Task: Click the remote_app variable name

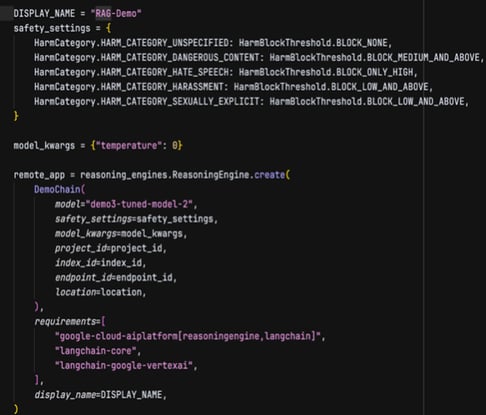Action: tap(39, 175)
